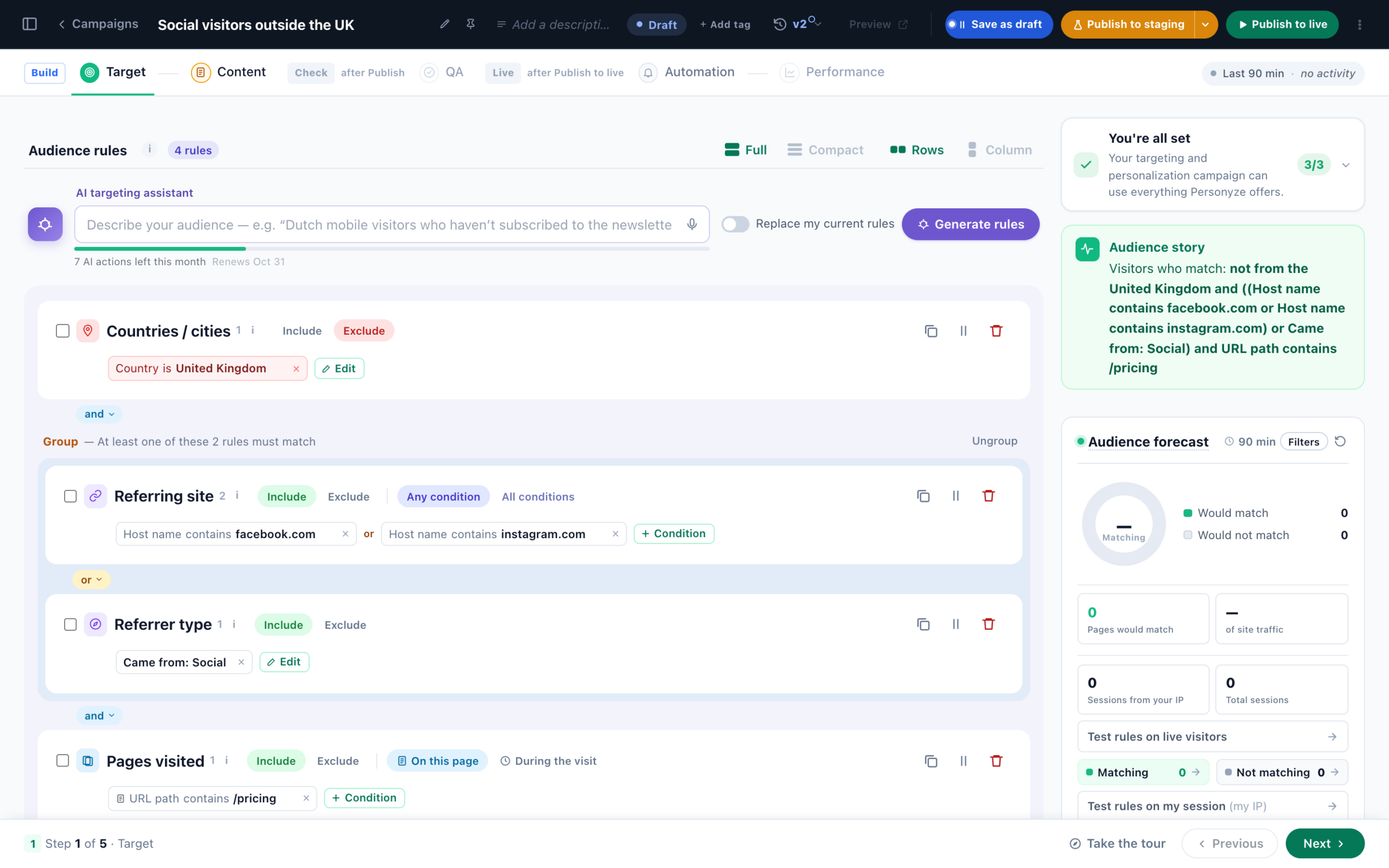Change the 'or' operator inside the group
This screenshot has width=1389, height=868.
[91, 580]
